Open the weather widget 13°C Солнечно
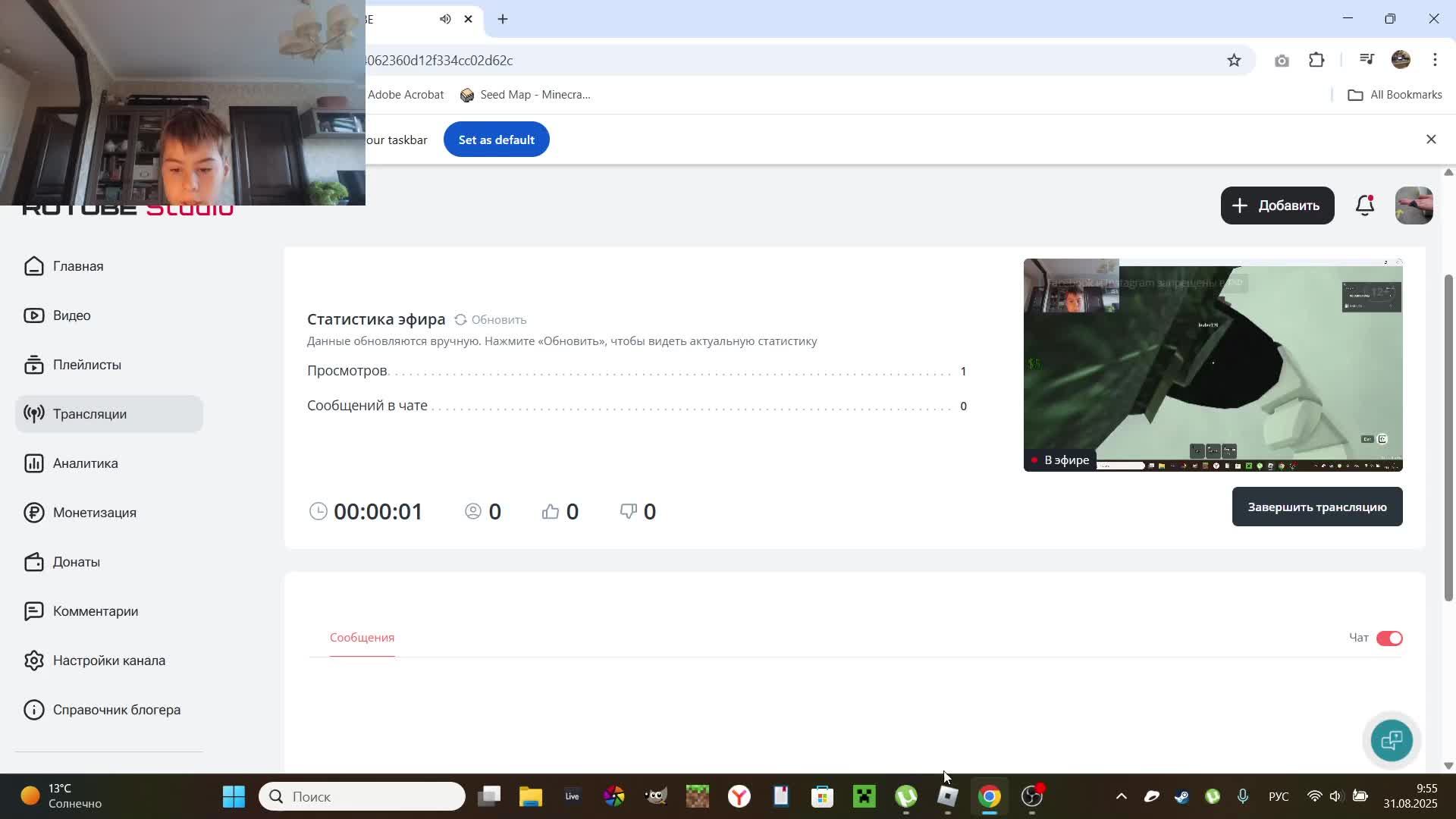This screenshot has width=1456, height=819. (62, 796)
